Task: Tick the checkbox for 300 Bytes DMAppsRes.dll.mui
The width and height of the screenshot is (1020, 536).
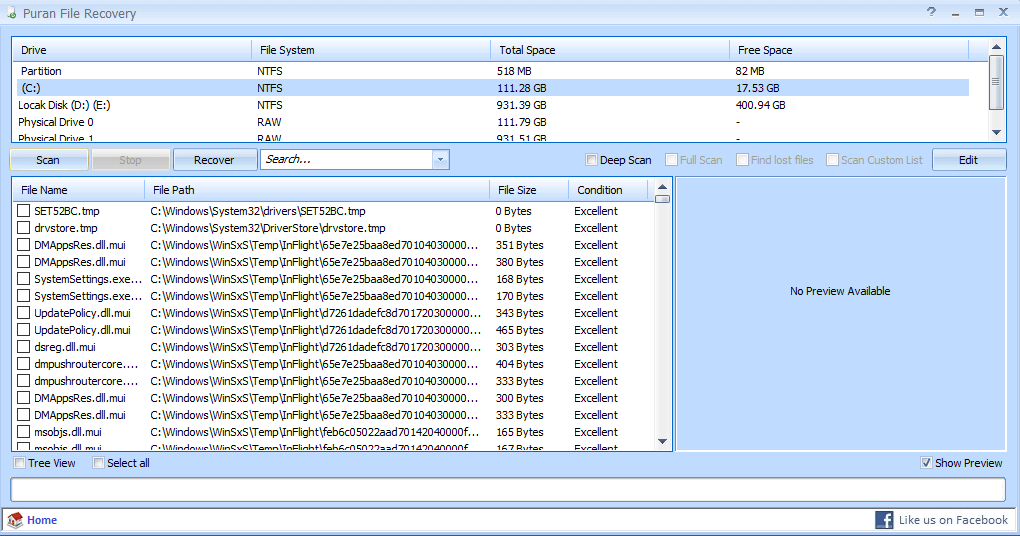Action: [23, 397]
